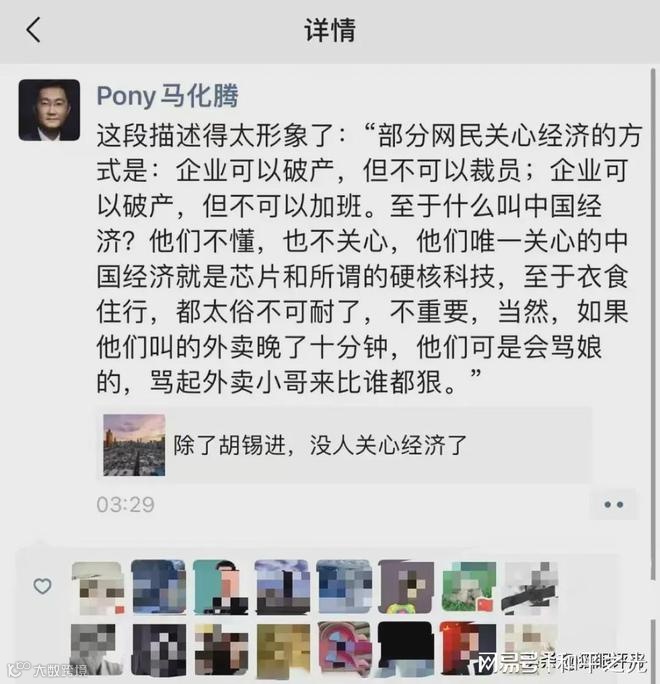Open the two-dot comment options button
Viewport: 660px width, 684px height.
click(613, 505)
